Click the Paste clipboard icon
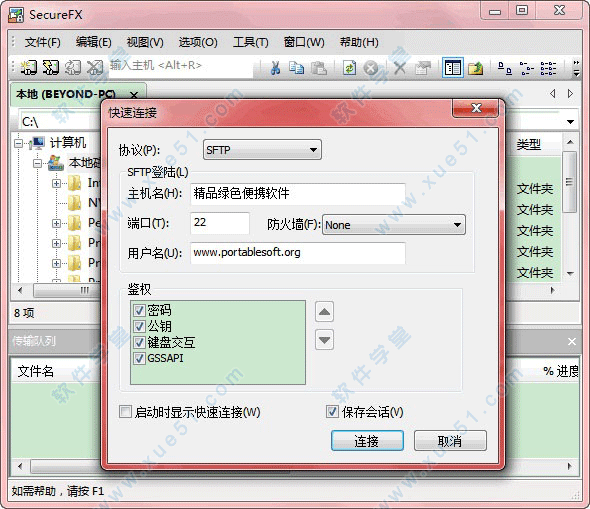The width and height of the screenshot is (590, 509). coord(319,68)
